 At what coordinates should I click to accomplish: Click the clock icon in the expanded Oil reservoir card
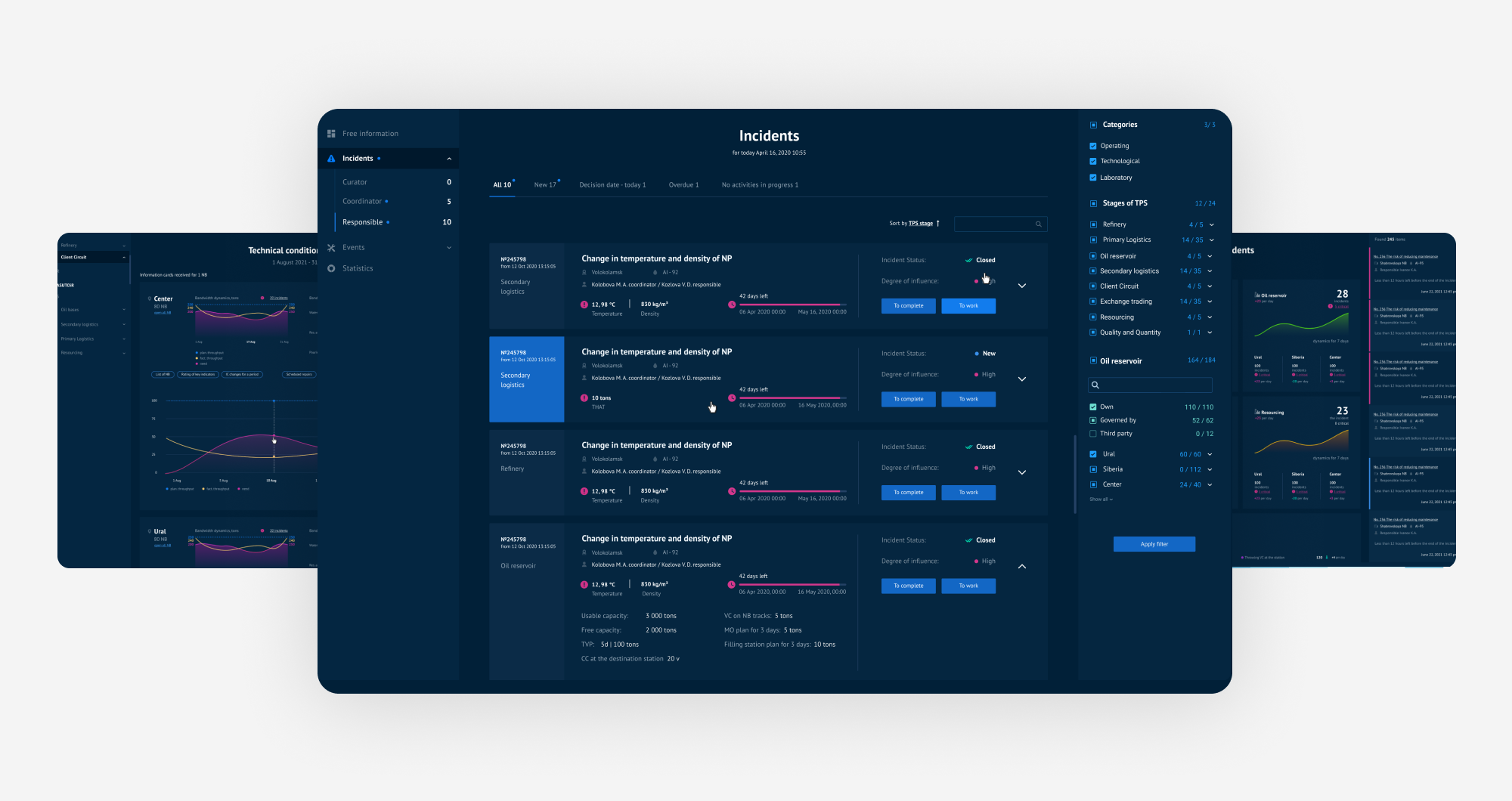[732, 585]
